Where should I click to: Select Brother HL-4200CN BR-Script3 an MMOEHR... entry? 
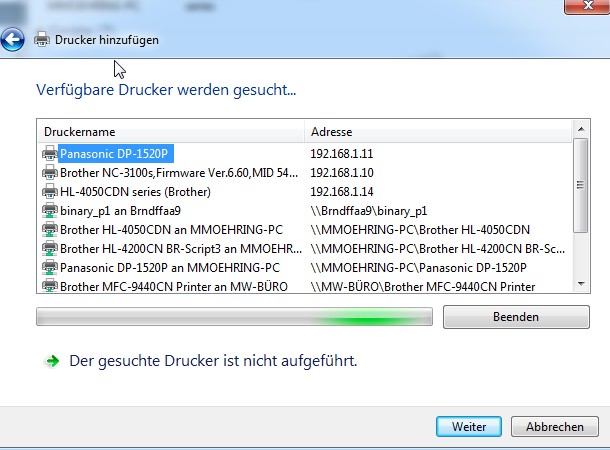[x=181, y=249]
